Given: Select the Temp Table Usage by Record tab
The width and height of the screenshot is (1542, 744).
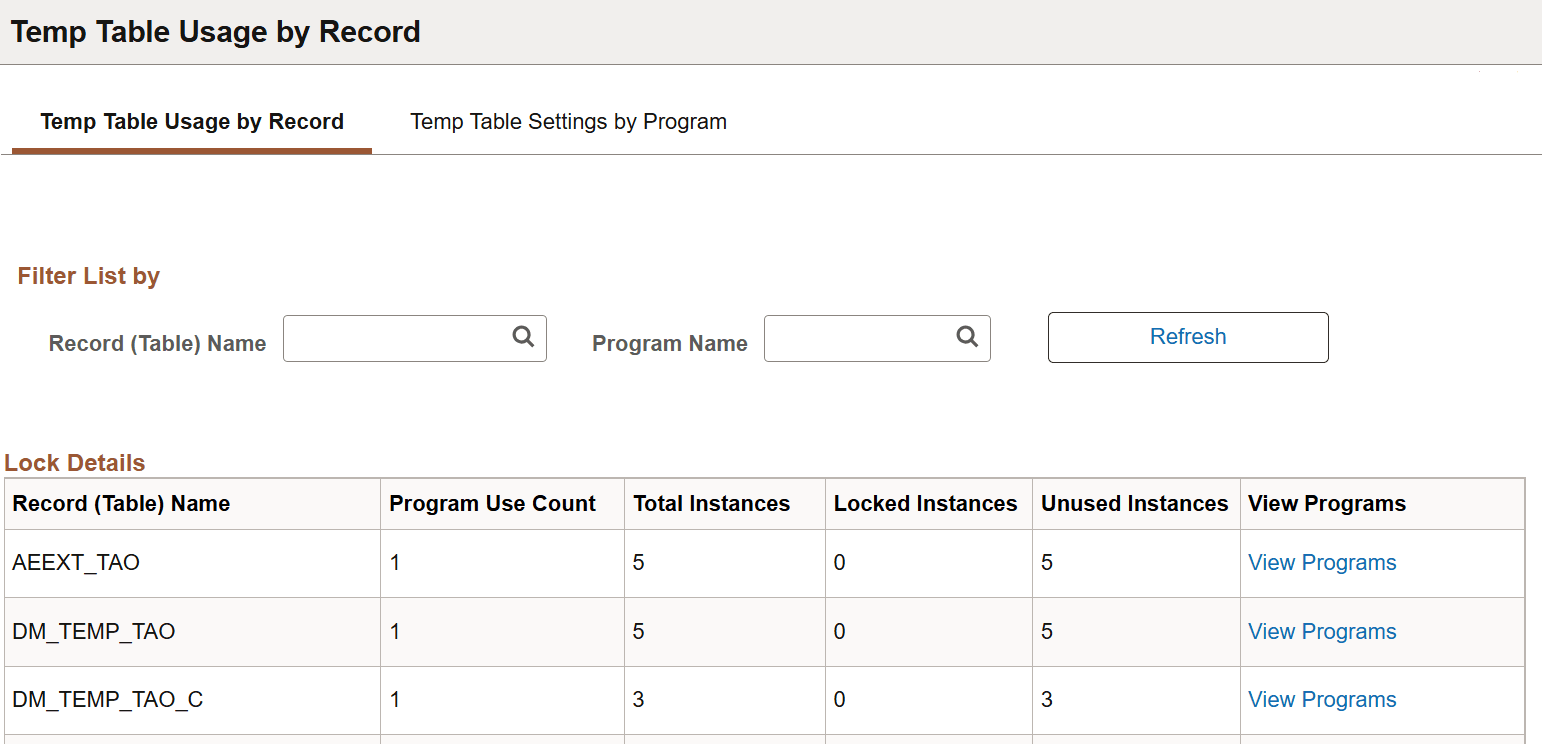Looking at the screenshot, I should 191,121.
